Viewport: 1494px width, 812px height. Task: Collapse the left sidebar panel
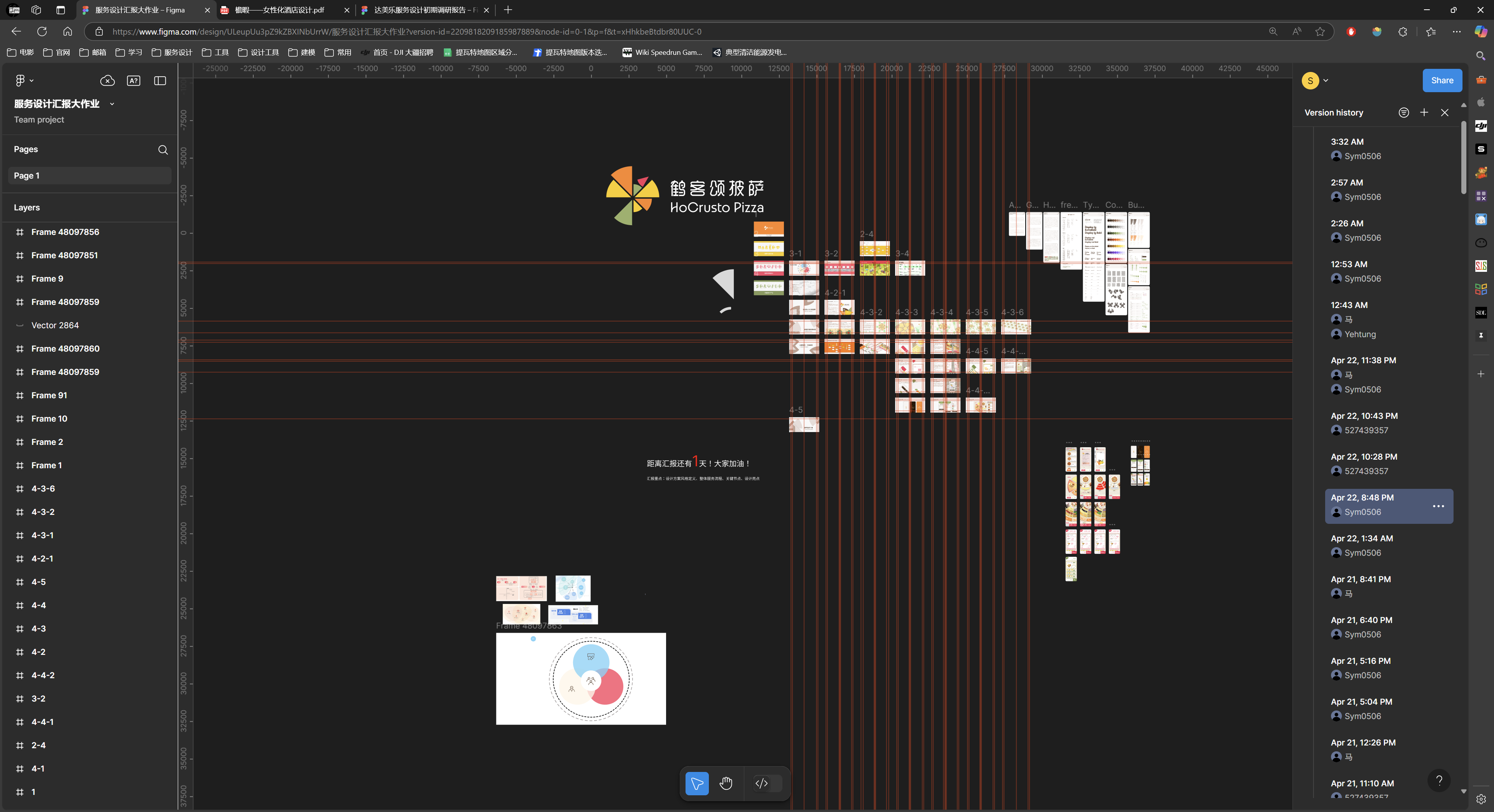[160, 80]
